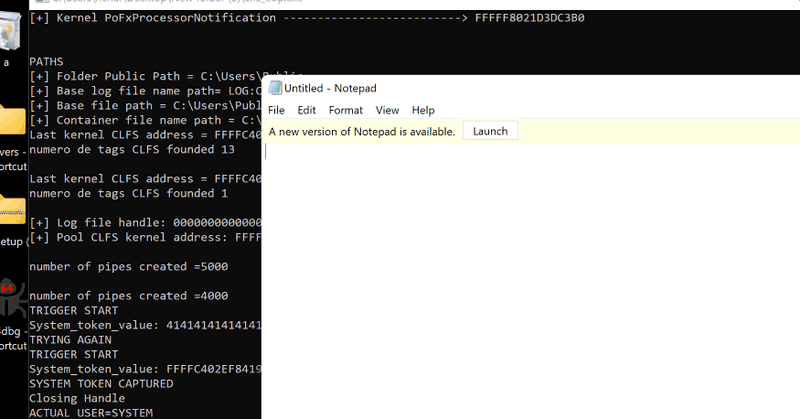Click the Notepad icon in title bar

click(x=275, y=88)
